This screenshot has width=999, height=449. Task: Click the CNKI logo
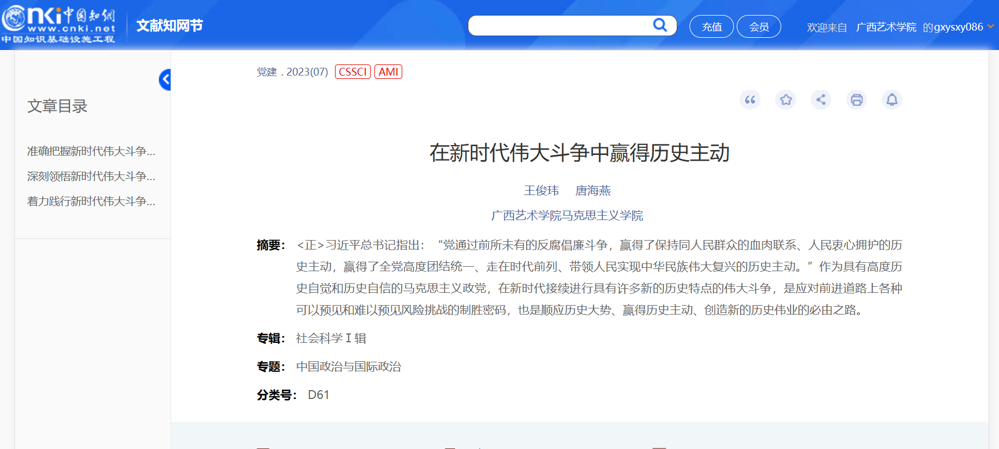[59, 25]
